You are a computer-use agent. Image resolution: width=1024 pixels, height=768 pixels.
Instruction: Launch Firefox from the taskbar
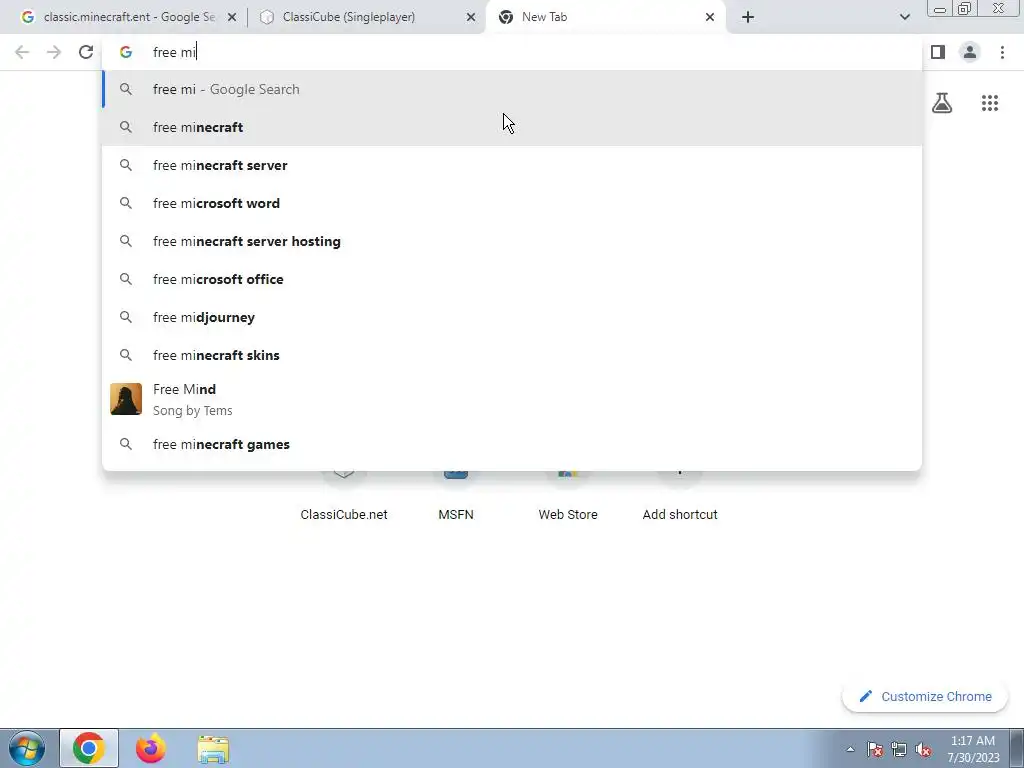point(151,748)
